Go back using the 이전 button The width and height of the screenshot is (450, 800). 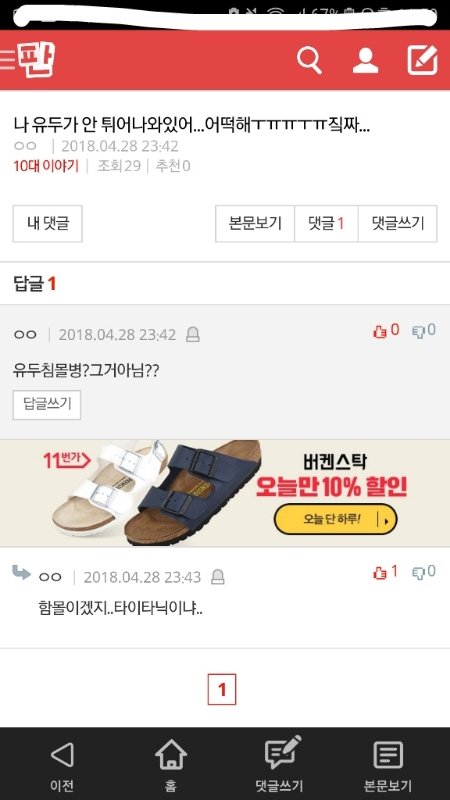point(62,764)
